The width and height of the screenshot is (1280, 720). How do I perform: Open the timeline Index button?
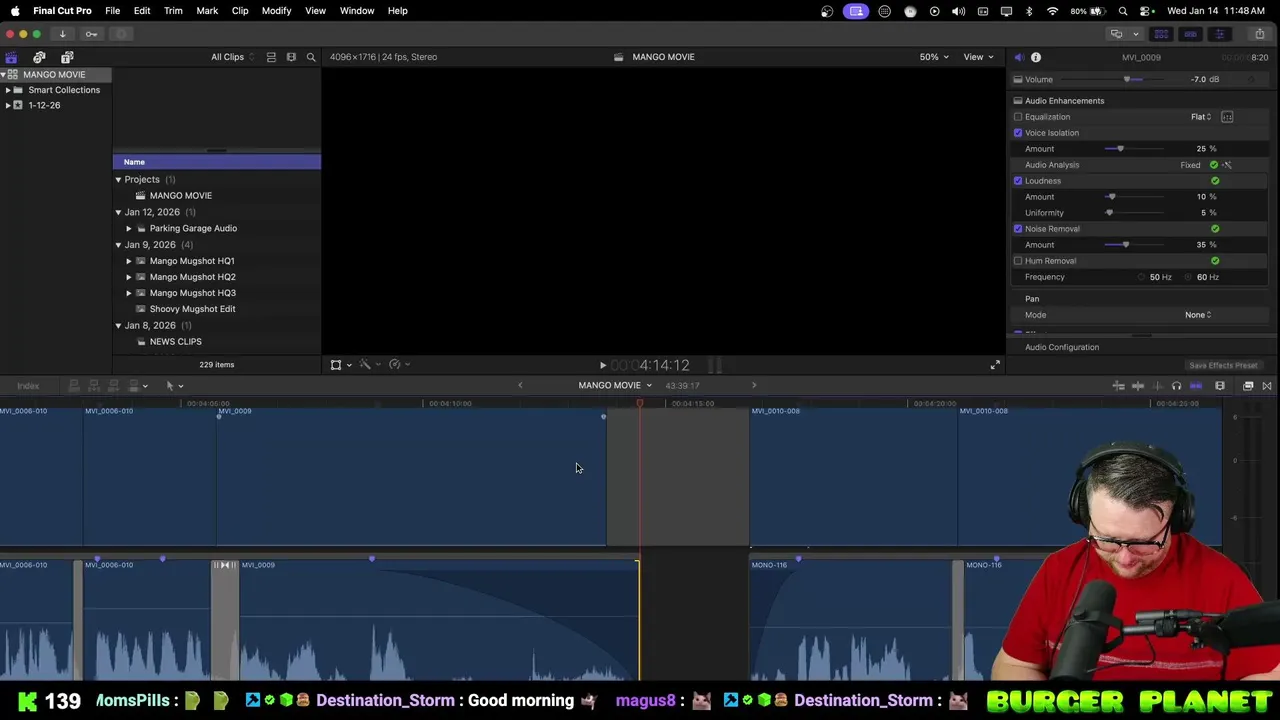pyautogui.click(x=28, y=386)
